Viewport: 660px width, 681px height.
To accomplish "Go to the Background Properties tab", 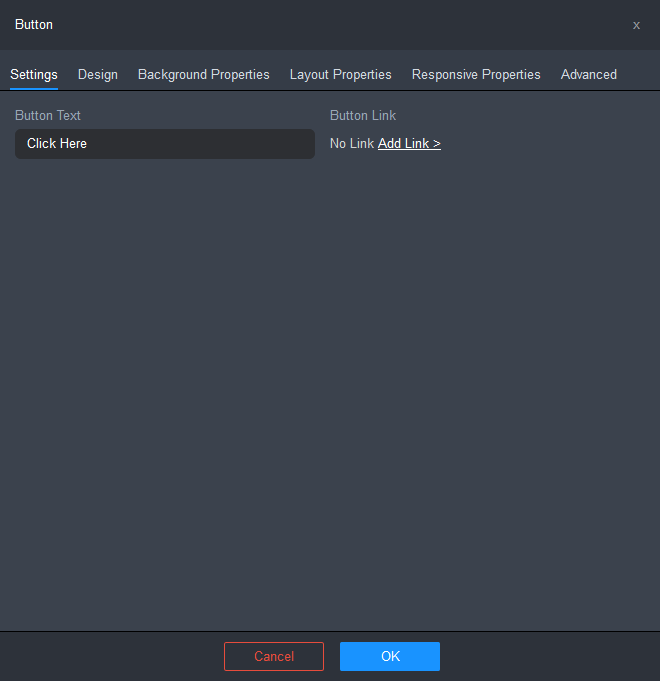I will point(204,75).
